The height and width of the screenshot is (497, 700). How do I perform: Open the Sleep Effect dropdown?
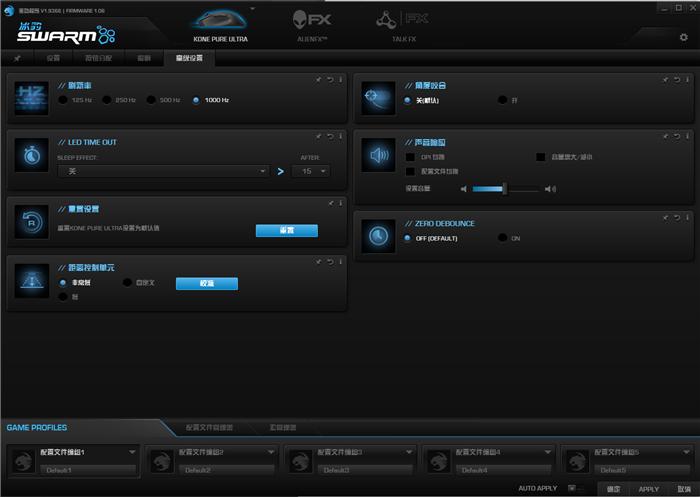coord(163,171)
